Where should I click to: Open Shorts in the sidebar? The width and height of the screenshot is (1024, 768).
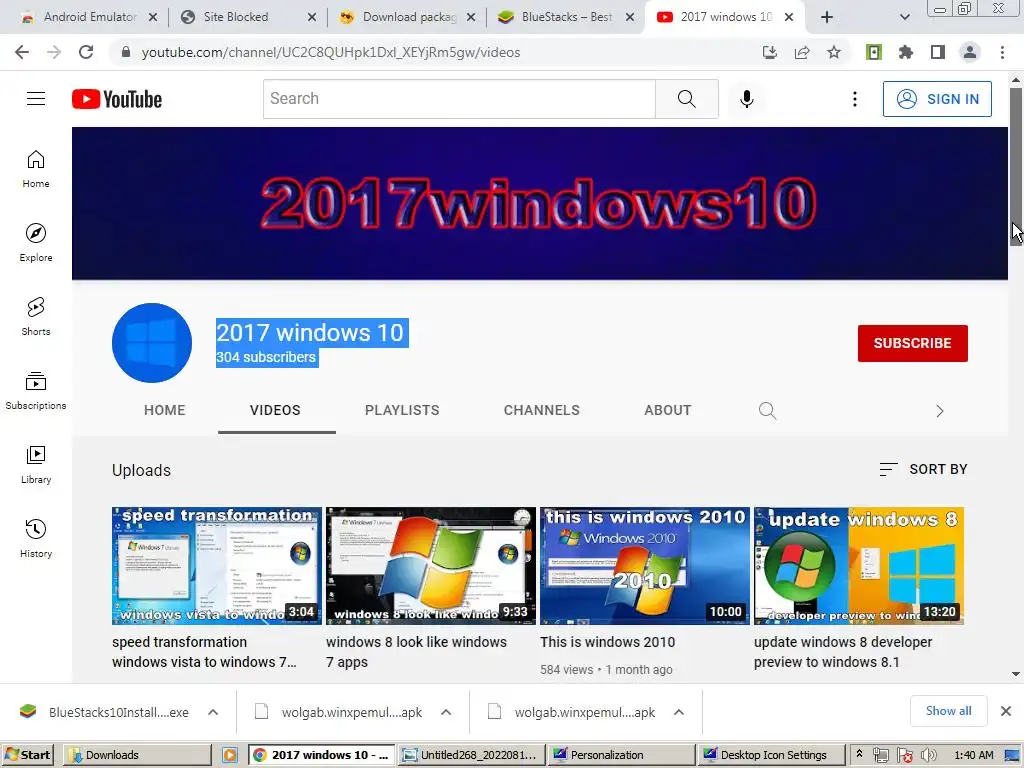tap(36, 317)
